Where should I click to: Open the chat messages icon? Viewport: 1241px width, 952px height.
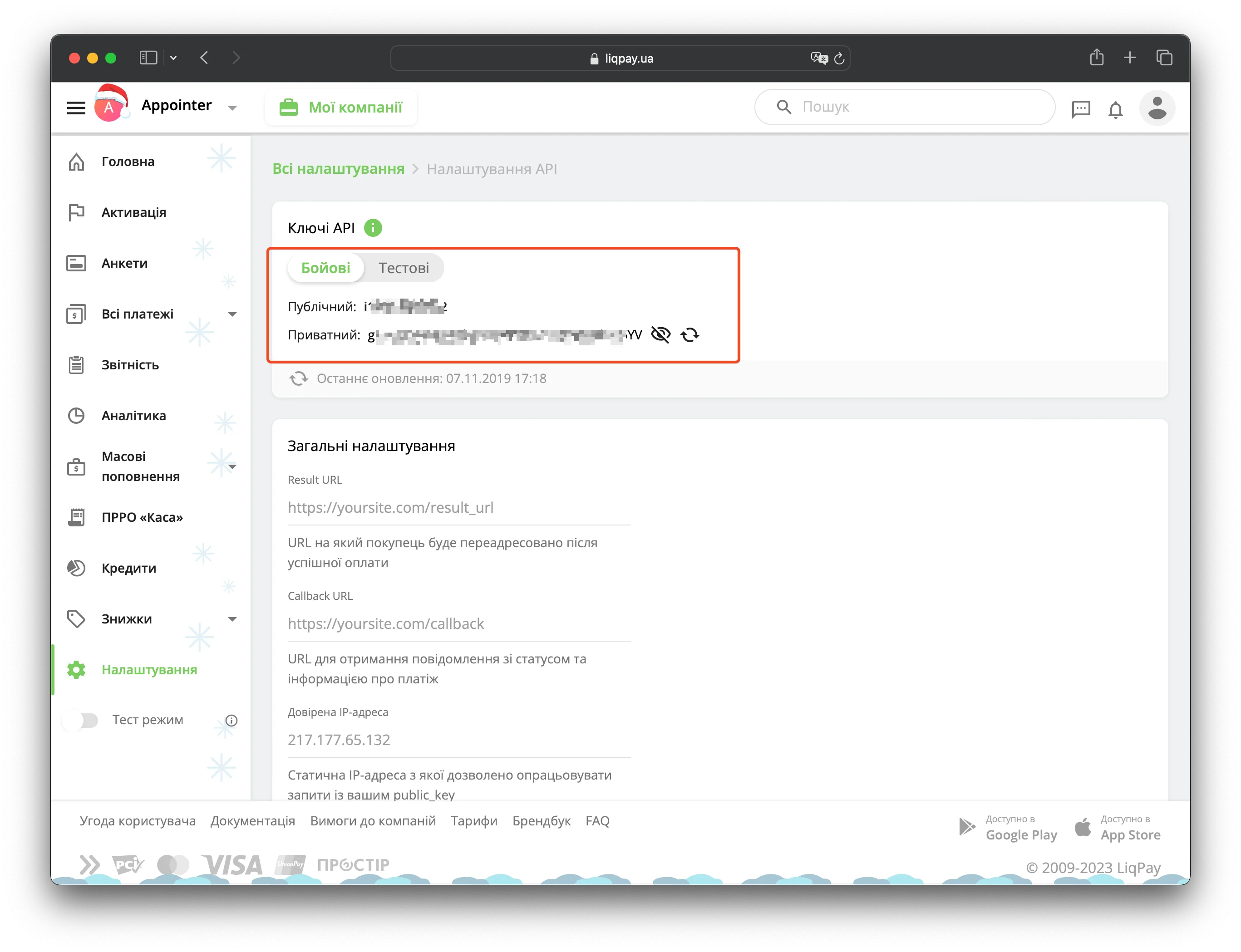1081,108
